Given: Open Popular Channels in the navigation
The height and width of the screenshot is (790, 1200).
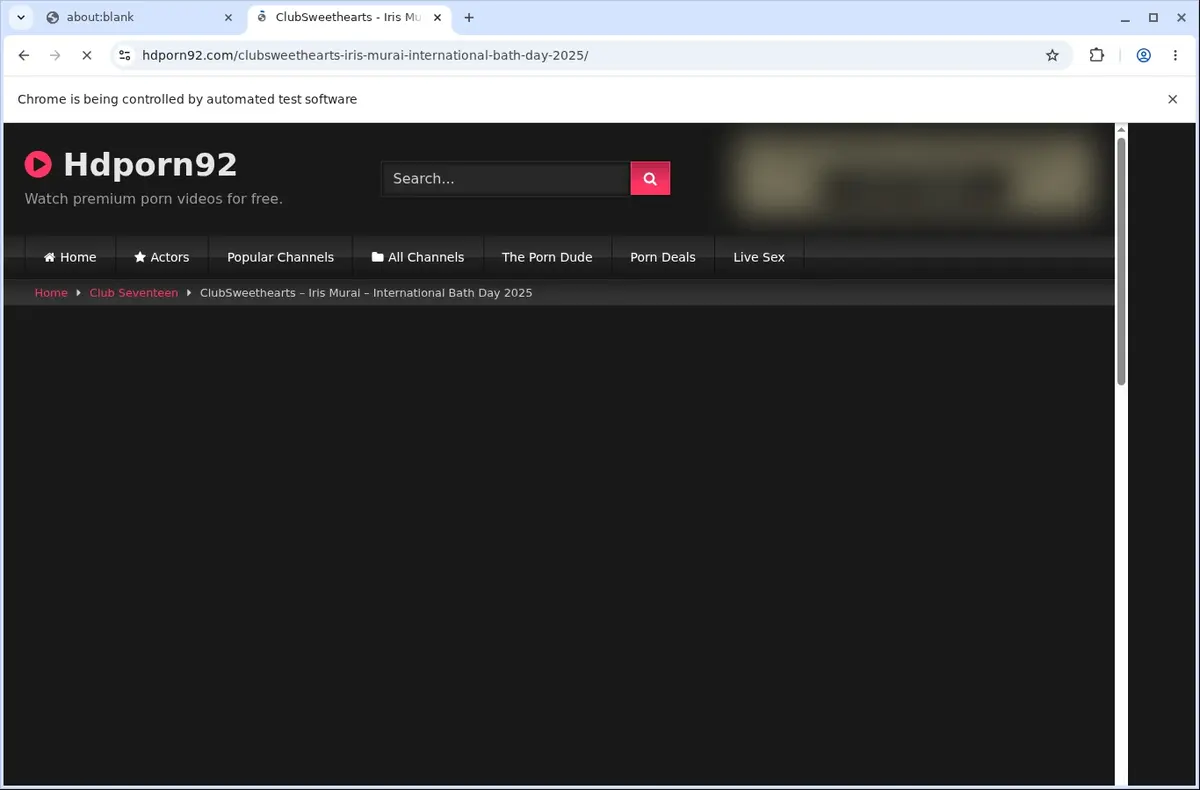Looking at the screenshot, I should tap(280, 257).
